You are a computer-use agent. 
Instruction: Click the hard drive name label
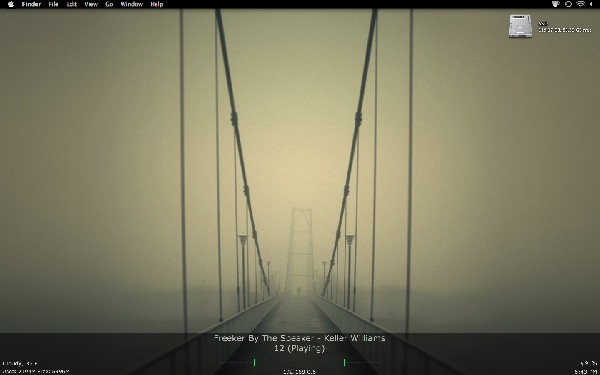543,24
